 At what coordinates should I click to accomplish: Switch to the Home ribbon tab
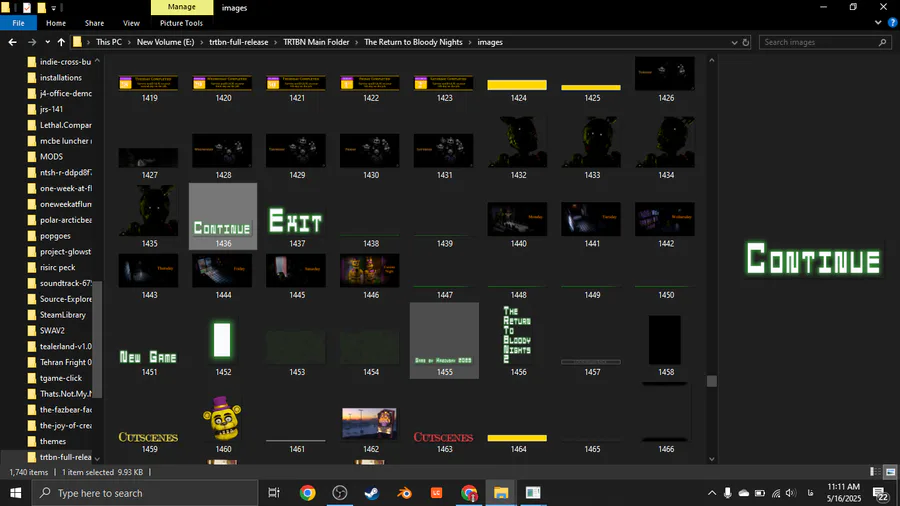[x=56, y=23]
